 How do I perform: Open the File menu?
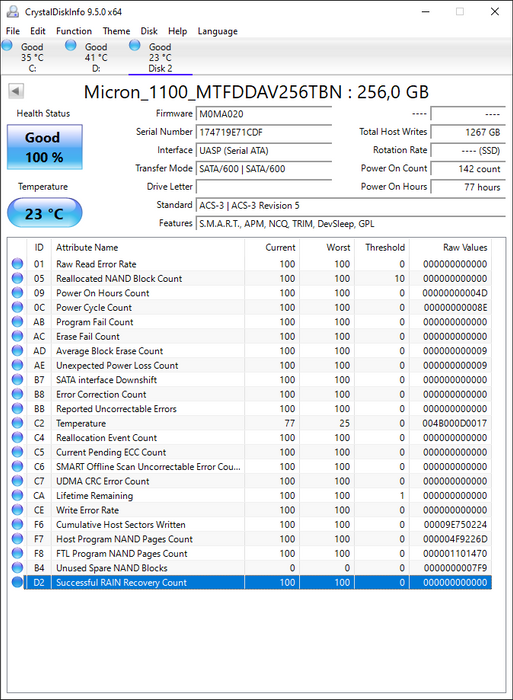tap(13, 31)
